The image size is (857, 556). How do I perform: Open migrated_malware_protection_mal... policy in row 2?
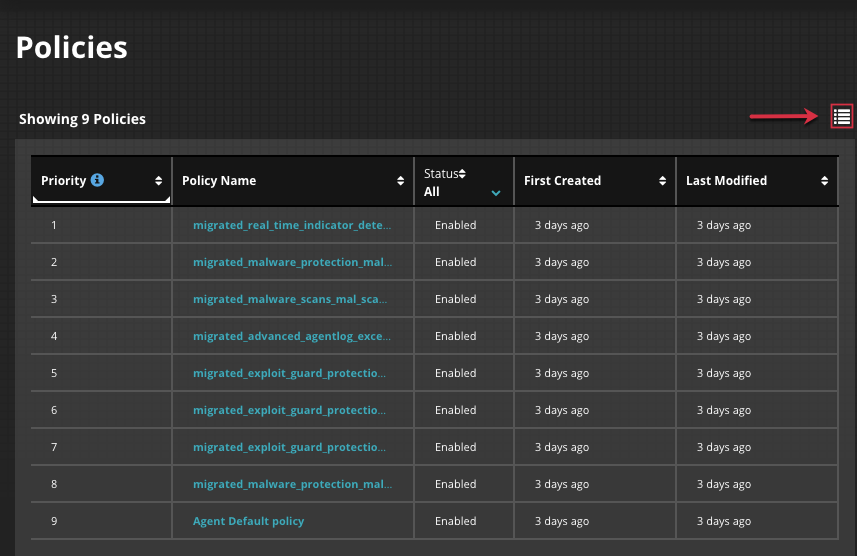[292, 262]
